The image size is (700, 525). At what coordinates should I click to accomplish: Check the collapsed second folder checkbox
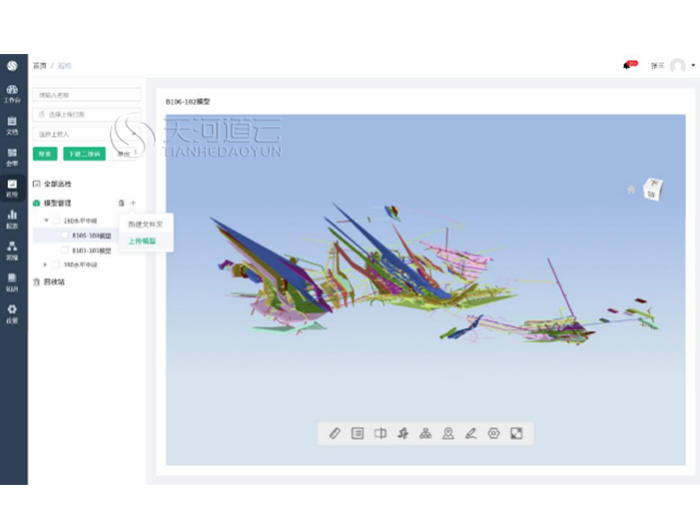pos(56,265)
